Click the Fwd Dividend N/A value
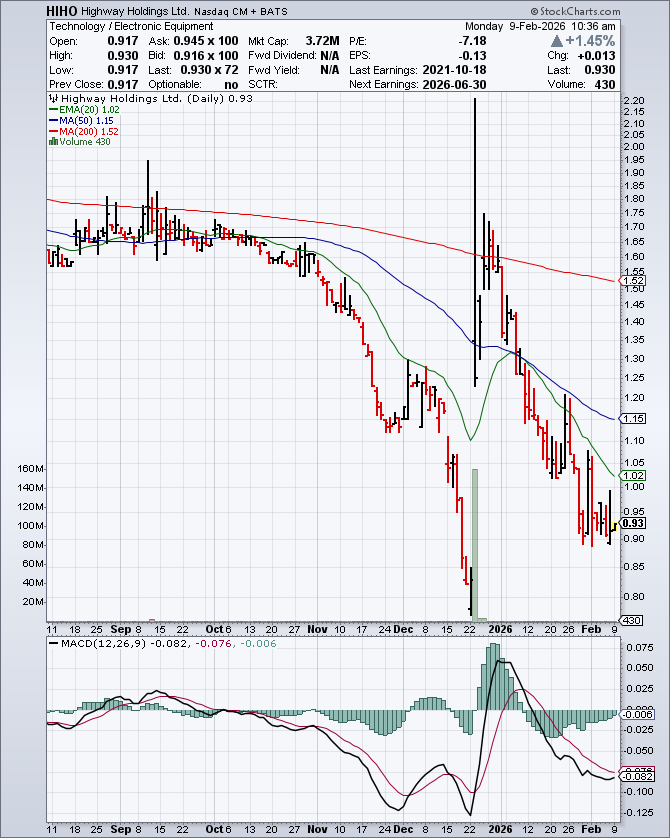 (x=330, y=56)
